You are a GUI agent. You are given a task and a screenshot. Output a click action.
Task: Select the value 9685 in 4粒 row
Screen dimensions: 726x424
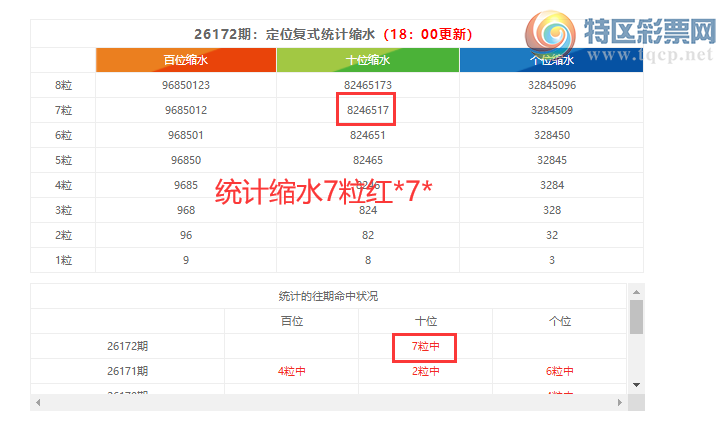point(186,185)
